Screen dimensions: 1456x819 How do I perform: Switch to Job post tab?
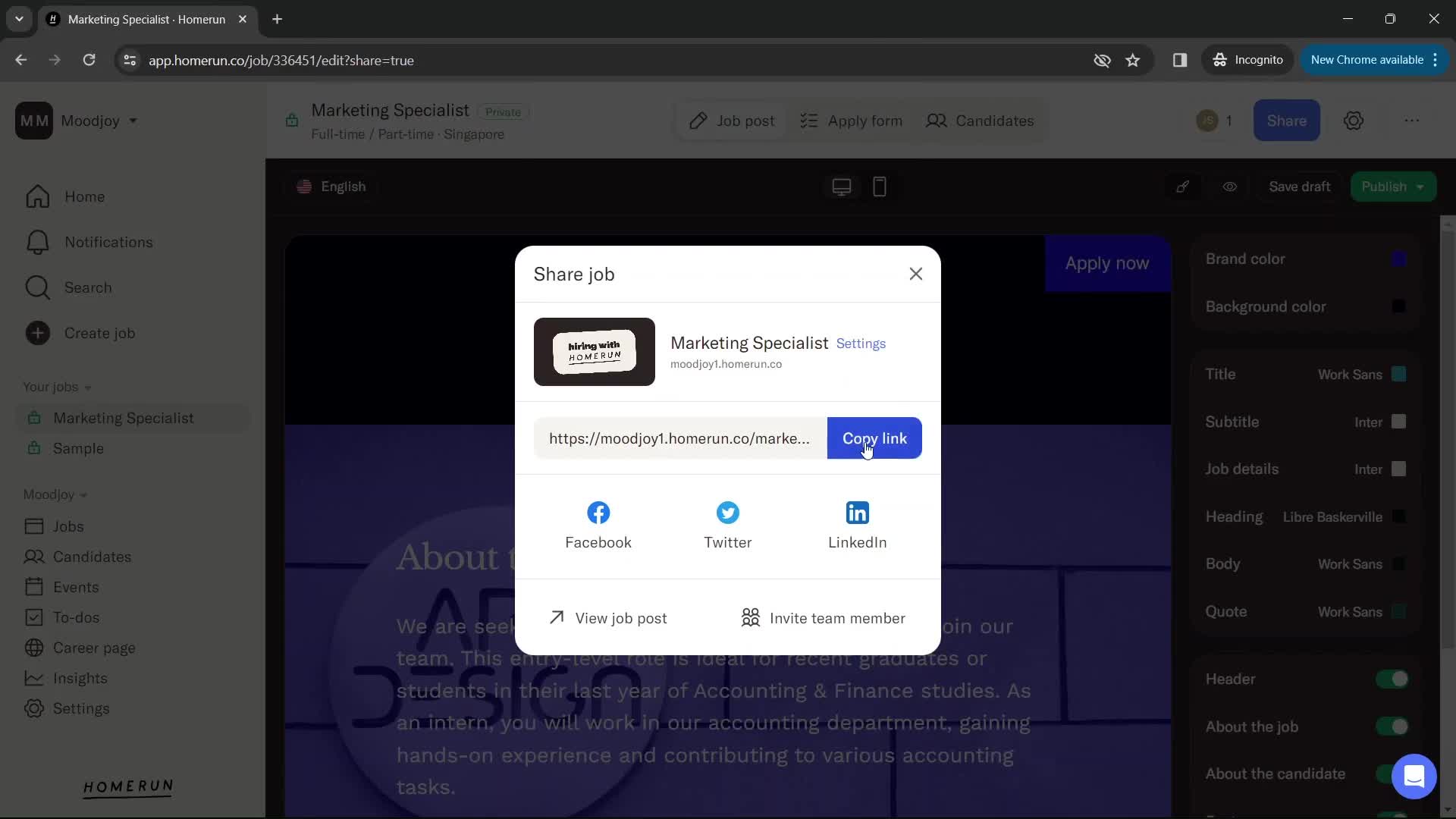[x=732, y=121]
